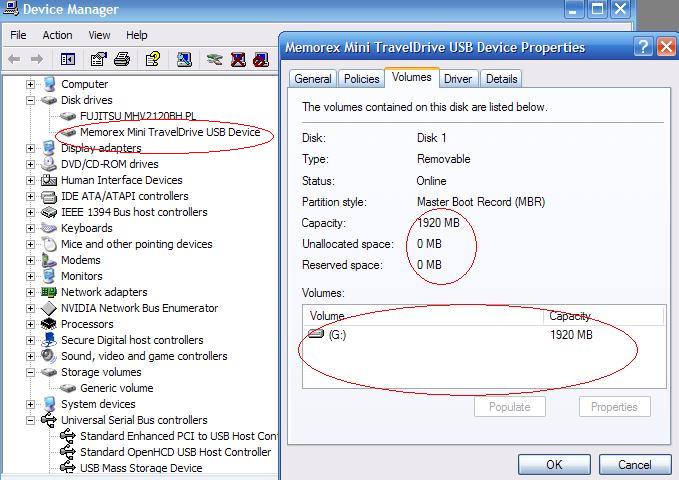
Task: Click the Back arrow toolbar icon
Action: point(14,59)
